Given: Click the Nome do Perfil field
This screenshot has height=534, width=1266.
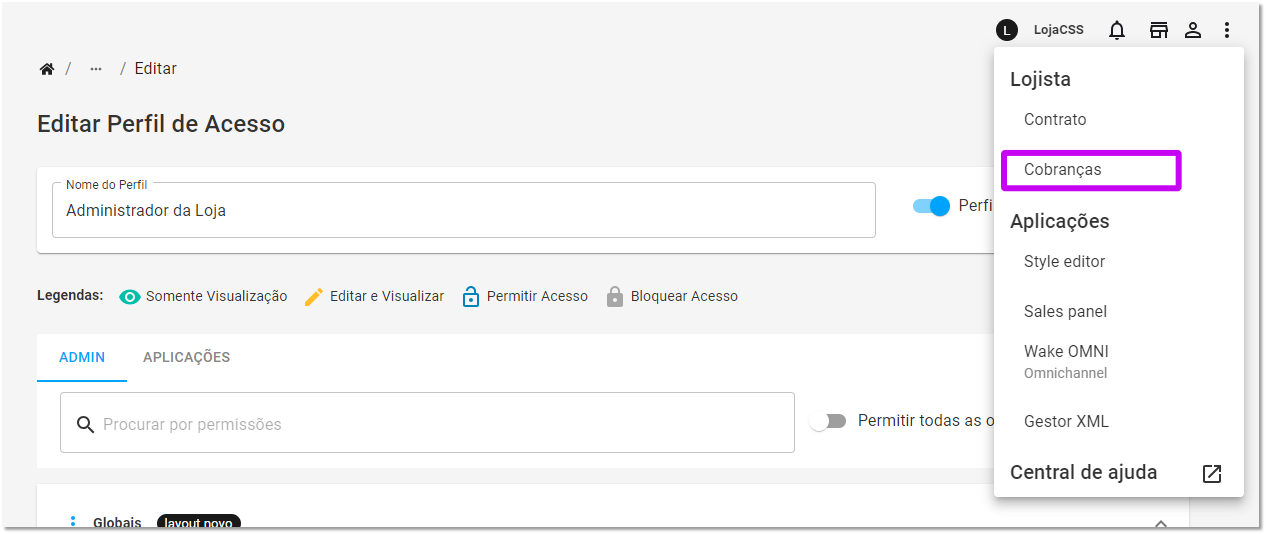Looking at the screenshot, I should (464, 210).
